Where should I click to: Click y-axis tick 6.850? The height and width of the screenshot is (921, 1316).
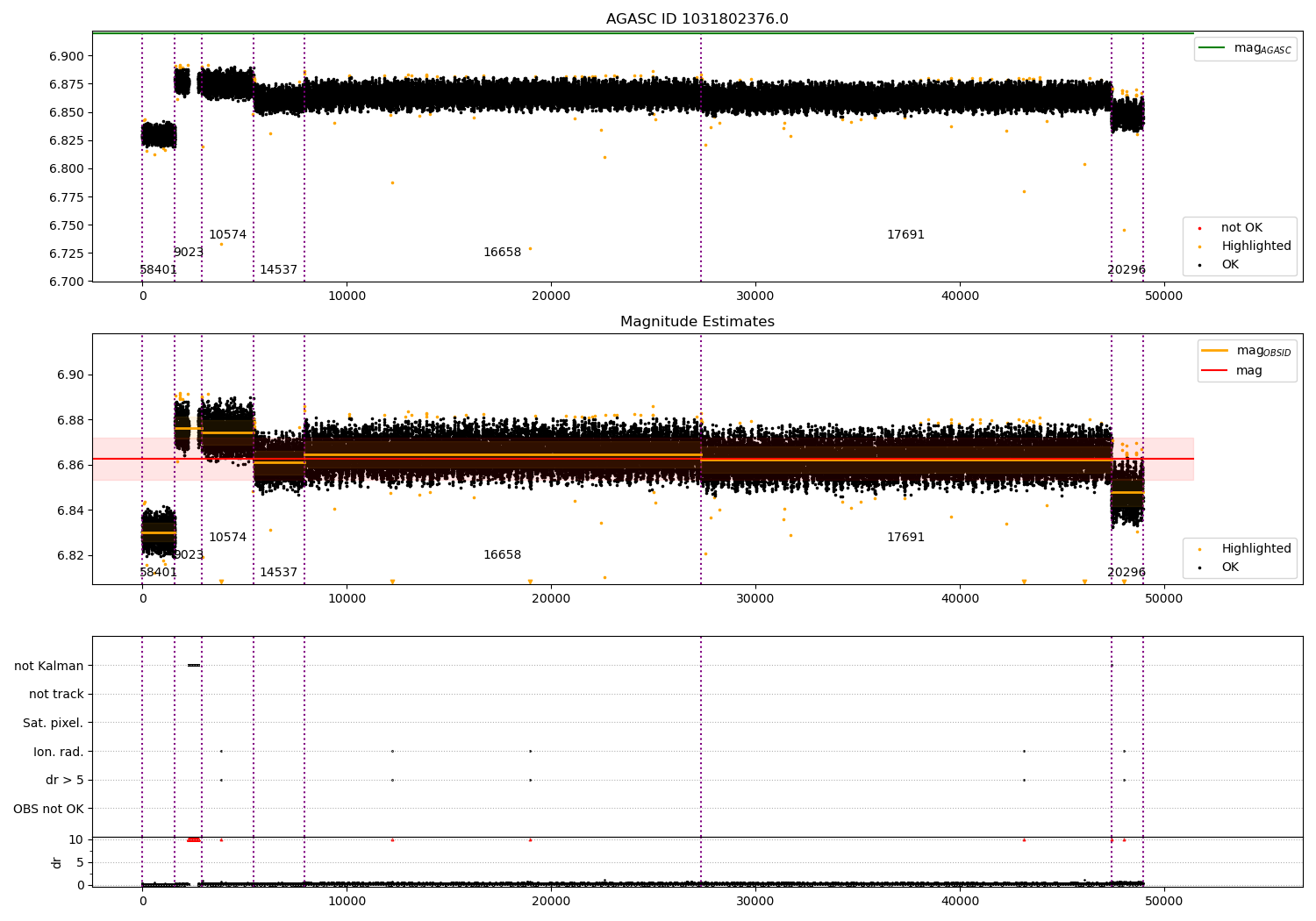[x=67, y=112]
